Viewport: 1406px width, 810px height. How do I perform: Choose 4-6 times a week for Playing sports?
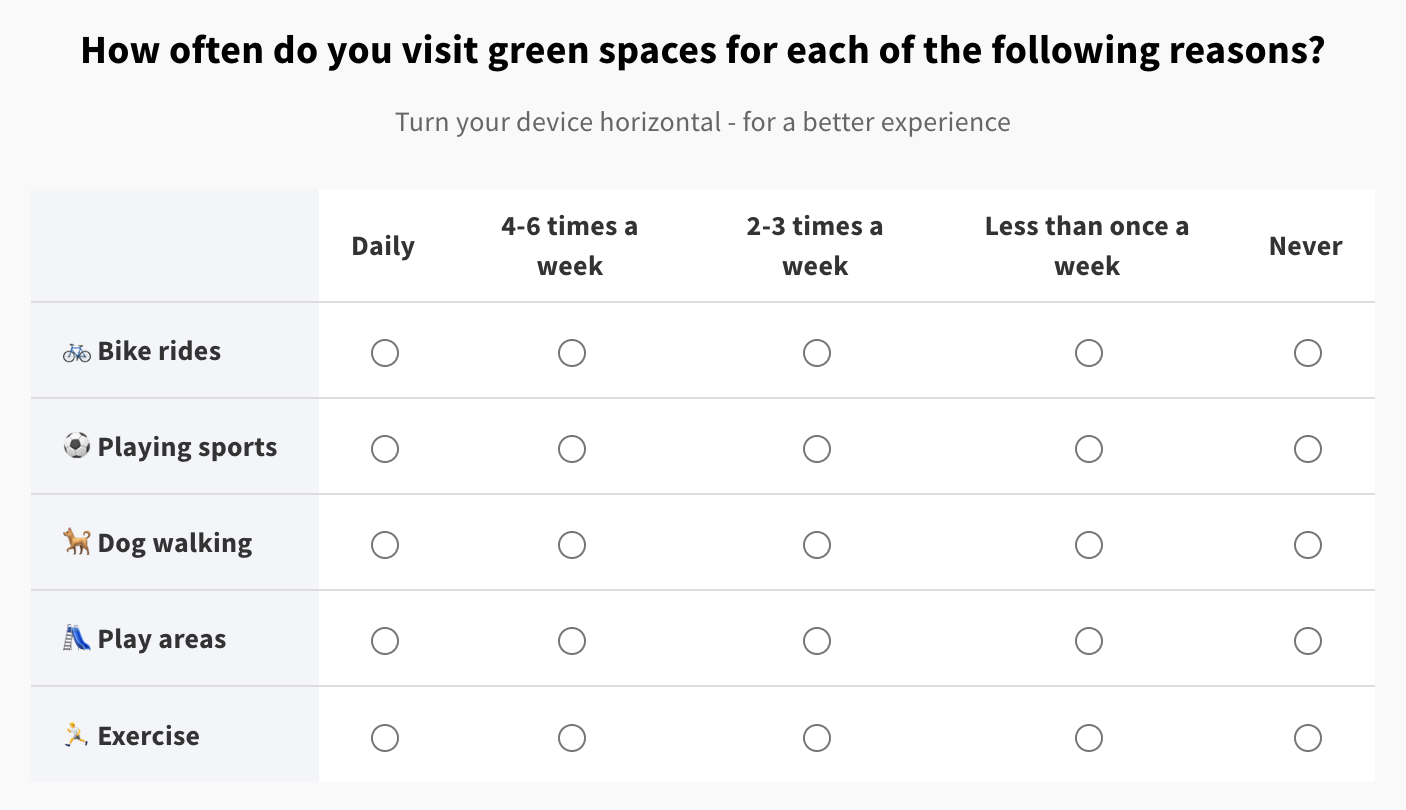tap(572, 449)
